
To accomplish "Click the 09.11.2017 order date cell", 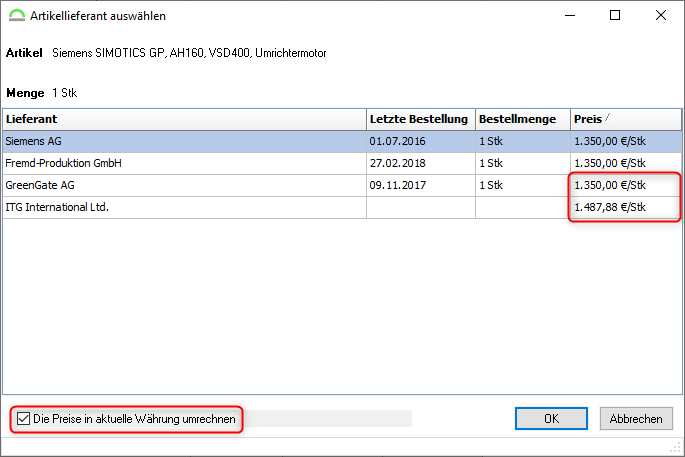I will [421, 185].
